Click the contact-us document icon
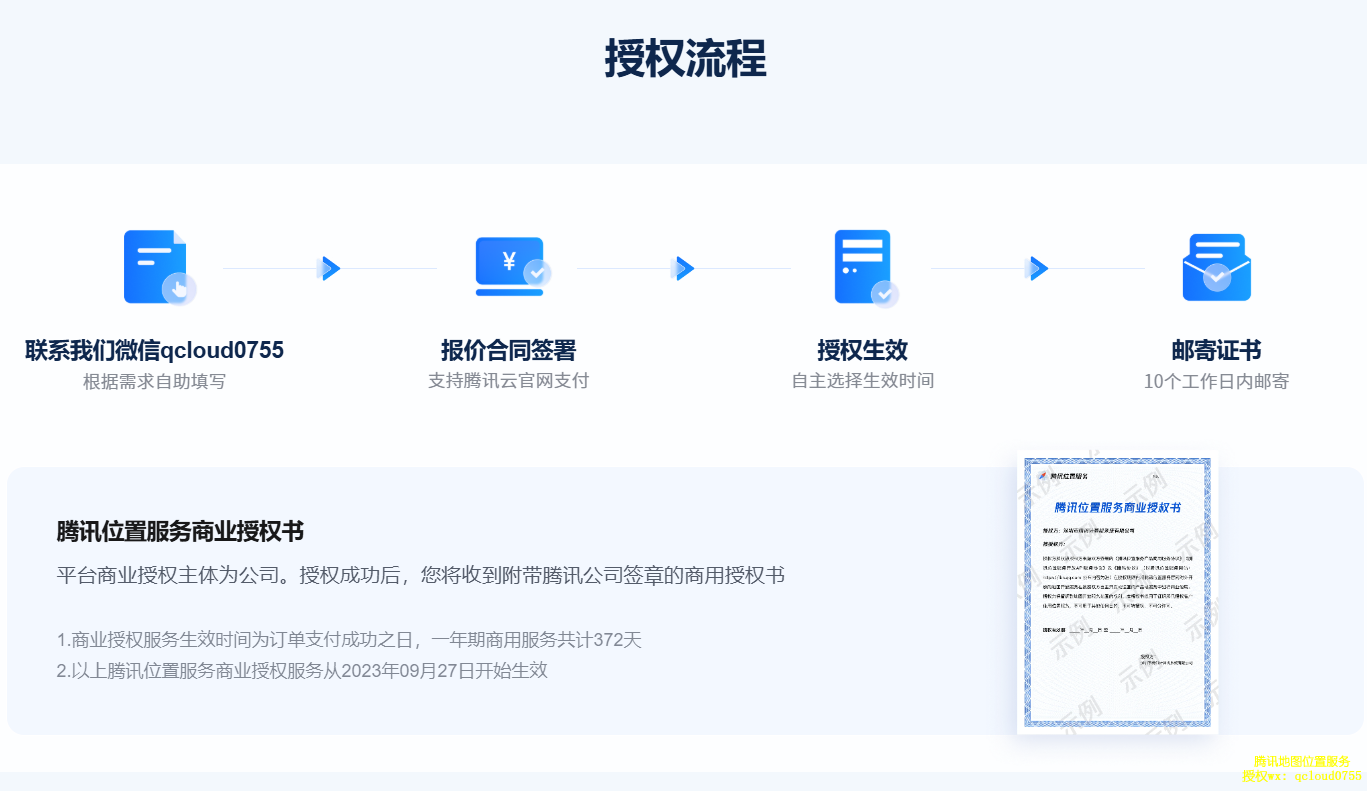Viewport: 1367px width, 791px height. pos(160,267)
